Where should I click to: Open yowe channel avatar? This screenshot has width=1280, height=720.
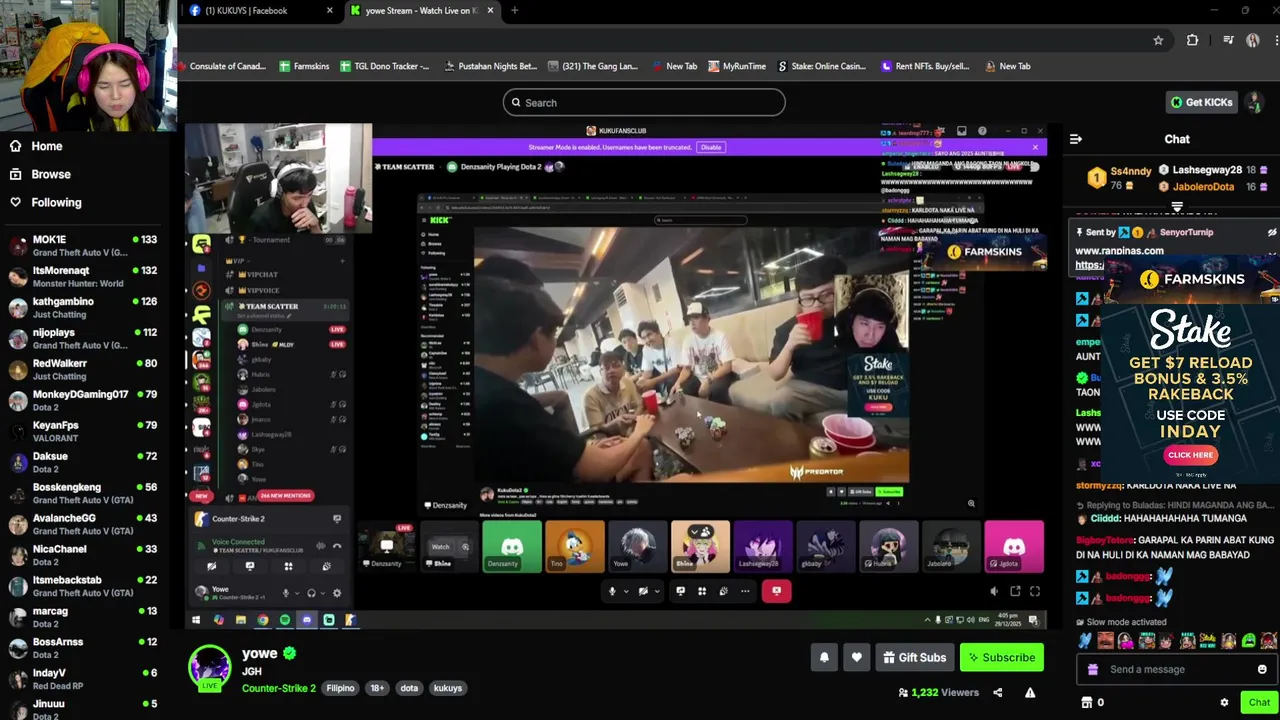[209, 667]
